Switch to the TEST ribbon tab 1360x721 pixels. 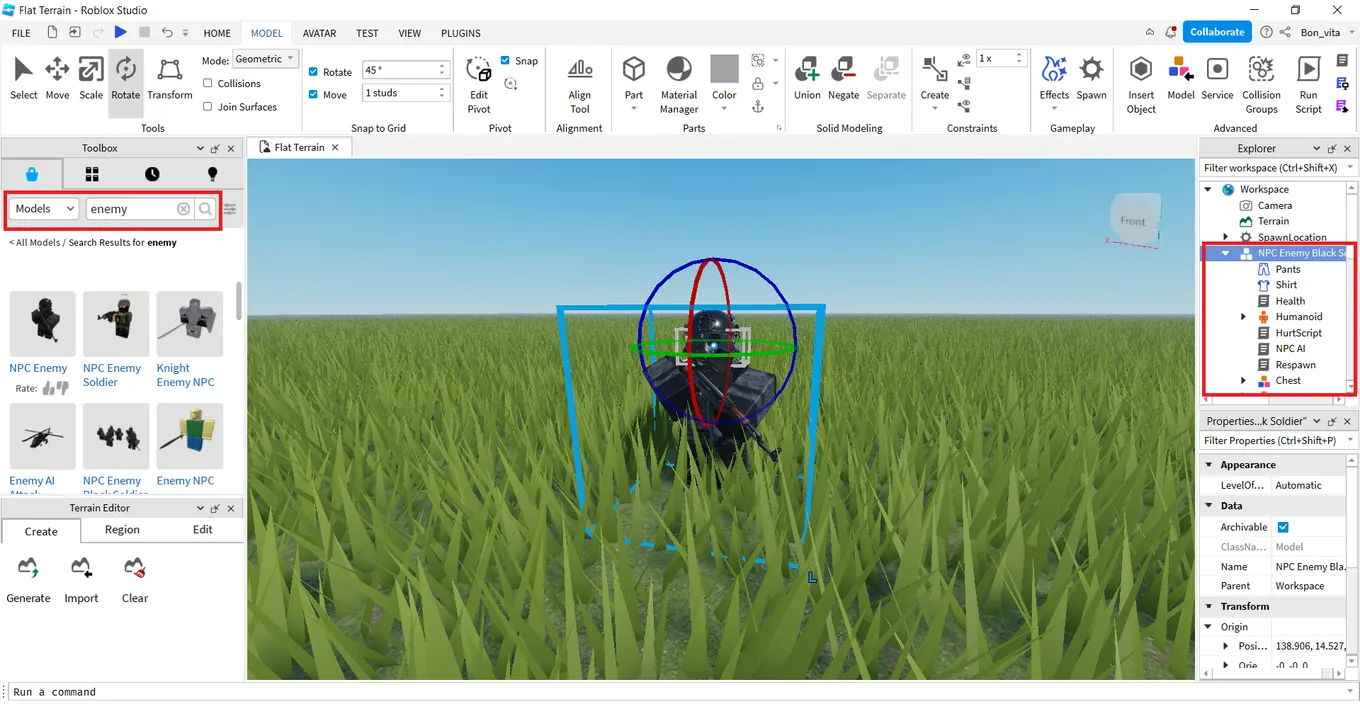point(367,33)
